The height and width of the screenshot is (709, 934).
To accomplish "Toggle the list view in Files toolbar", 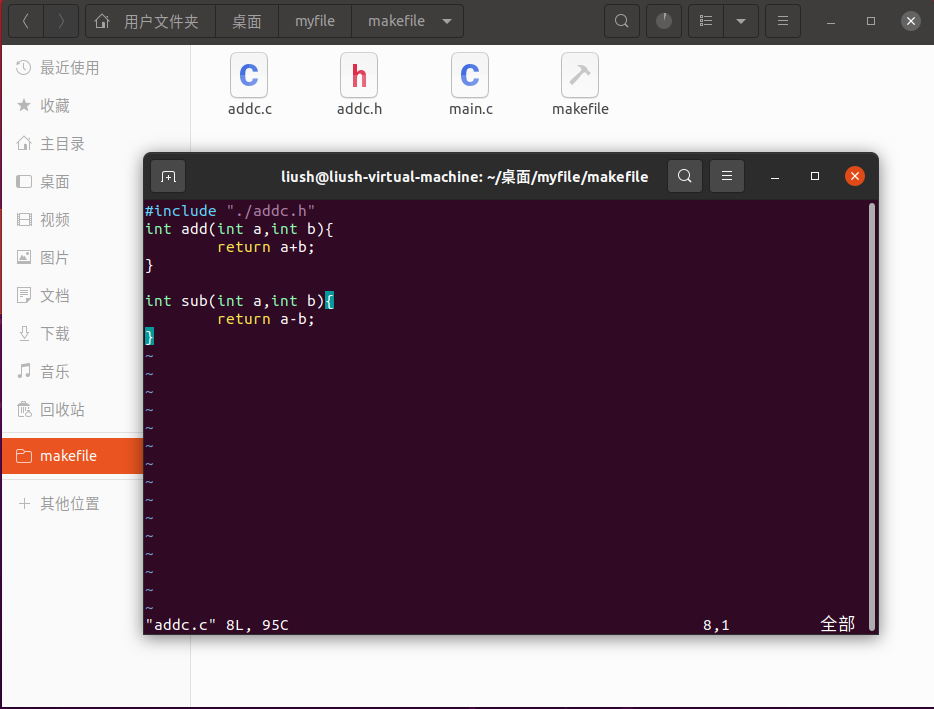I will [x=705, y=20].
